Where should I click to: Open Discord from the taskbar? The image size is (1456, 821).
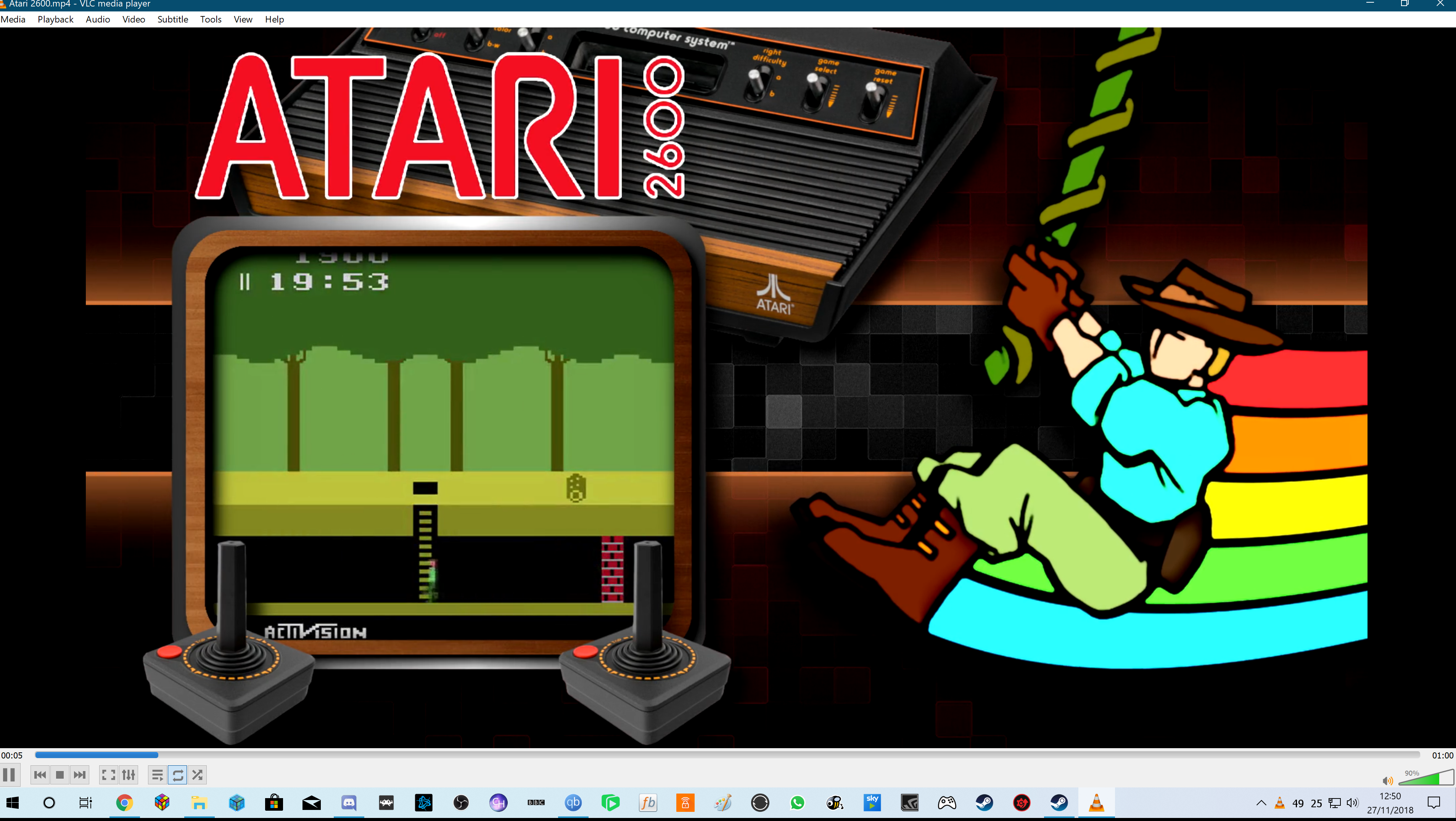(x=349, y=802)
